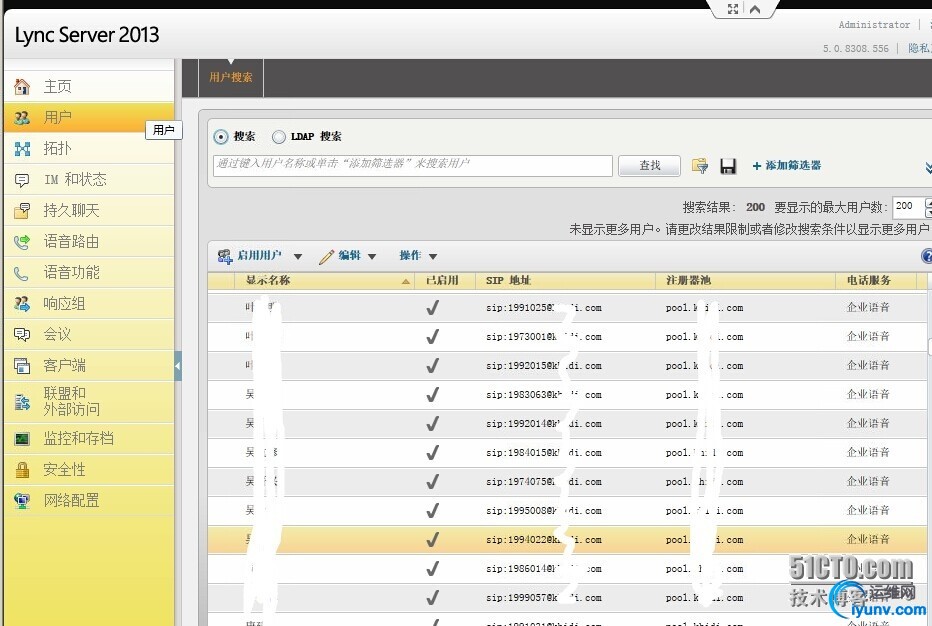This screenshot has height=626, width=932.
Task: Click the maximum users field showing 200
Action: tap(909, 206)
